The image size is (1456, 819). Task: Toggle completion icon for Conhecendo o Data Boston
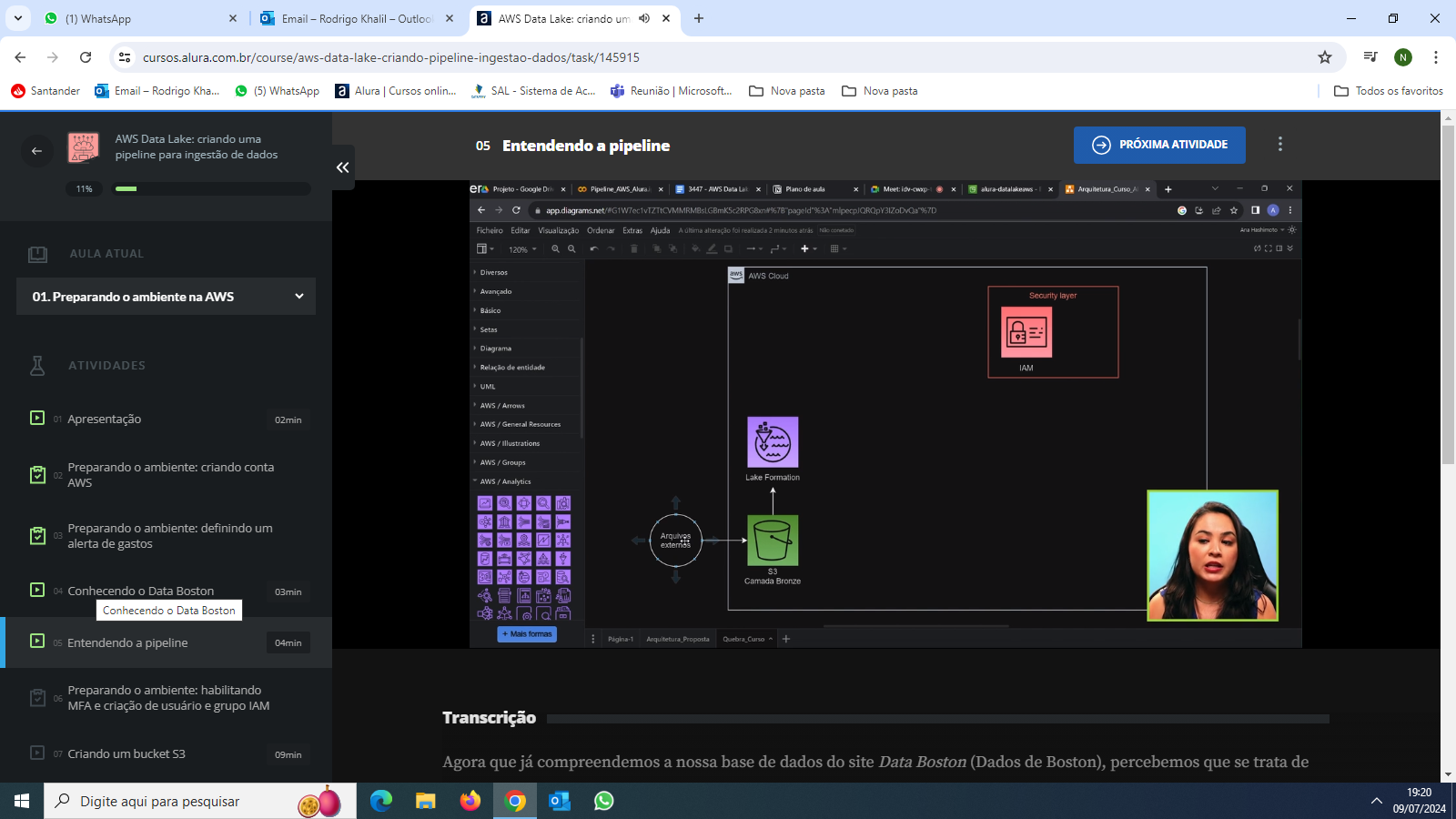[x=37, y=590]
